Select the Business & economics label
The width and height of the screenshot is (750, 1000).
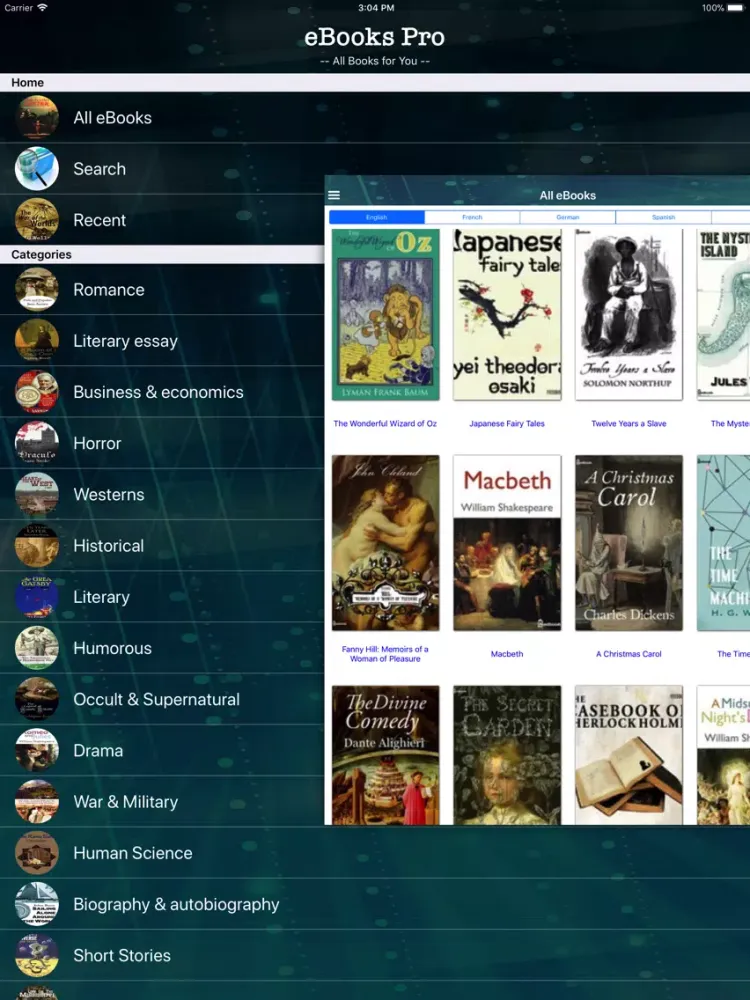point(158,392)
